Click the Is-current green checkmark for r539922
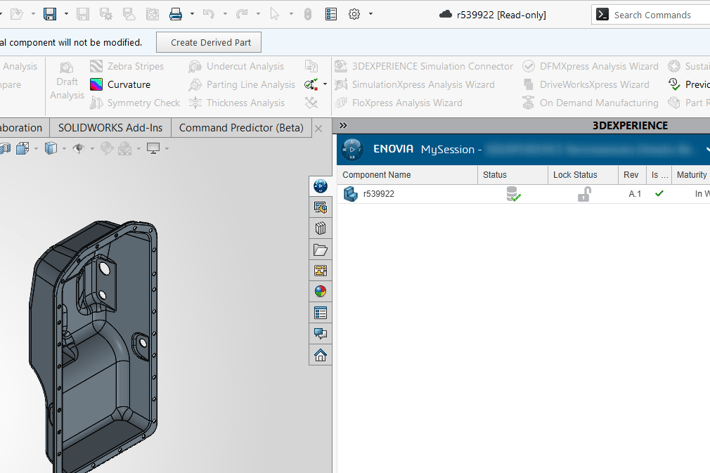 click(659, 194)
